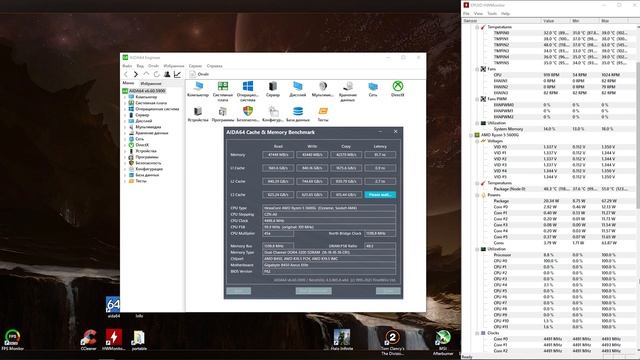This screenshot has height=360, width=640.
Task: Collapse the Powers group in HWMonitor
Action: point(477,195)
